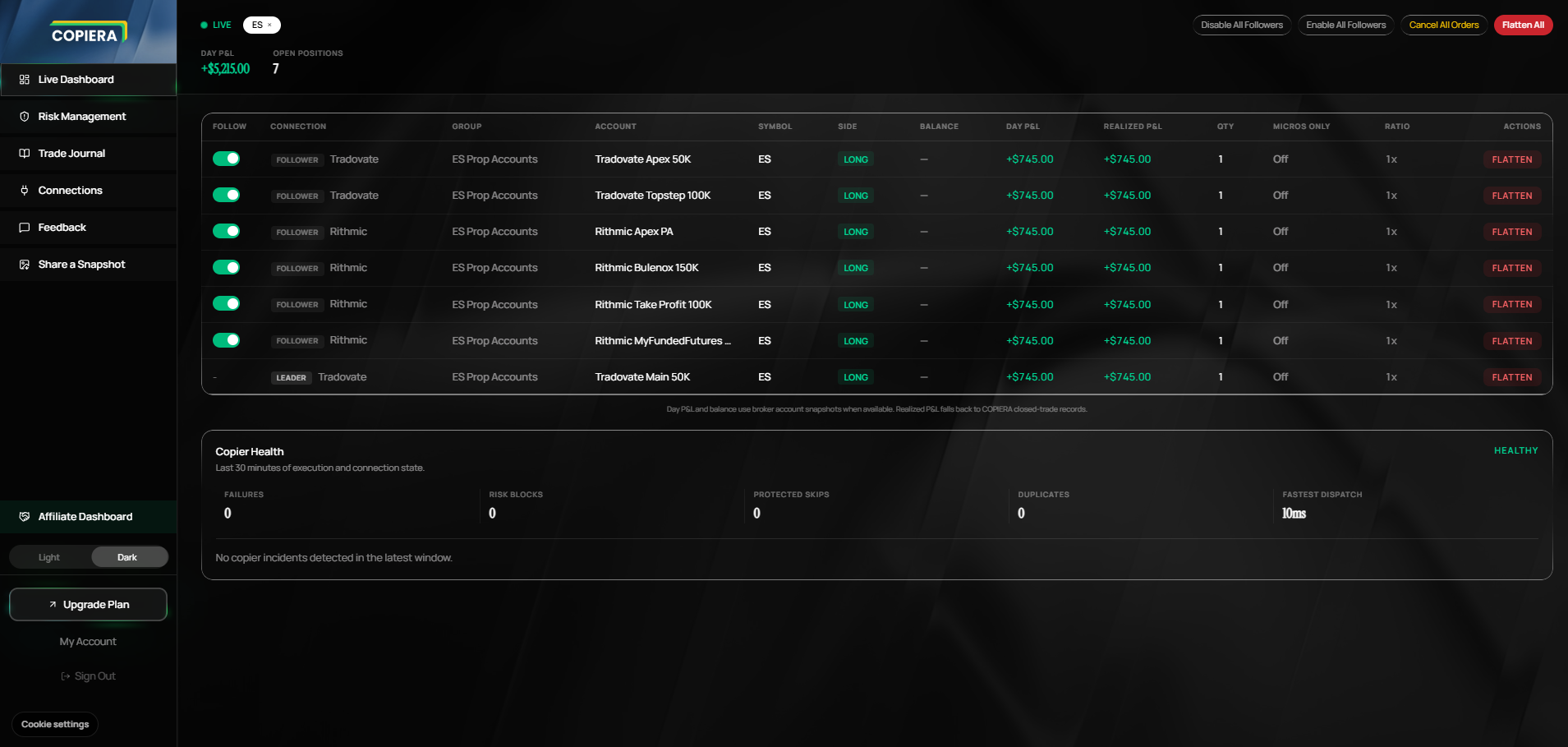Flatten the Tradovate Main 50K leader position
Screen dimensions: 1568x747
[1511, 377]
